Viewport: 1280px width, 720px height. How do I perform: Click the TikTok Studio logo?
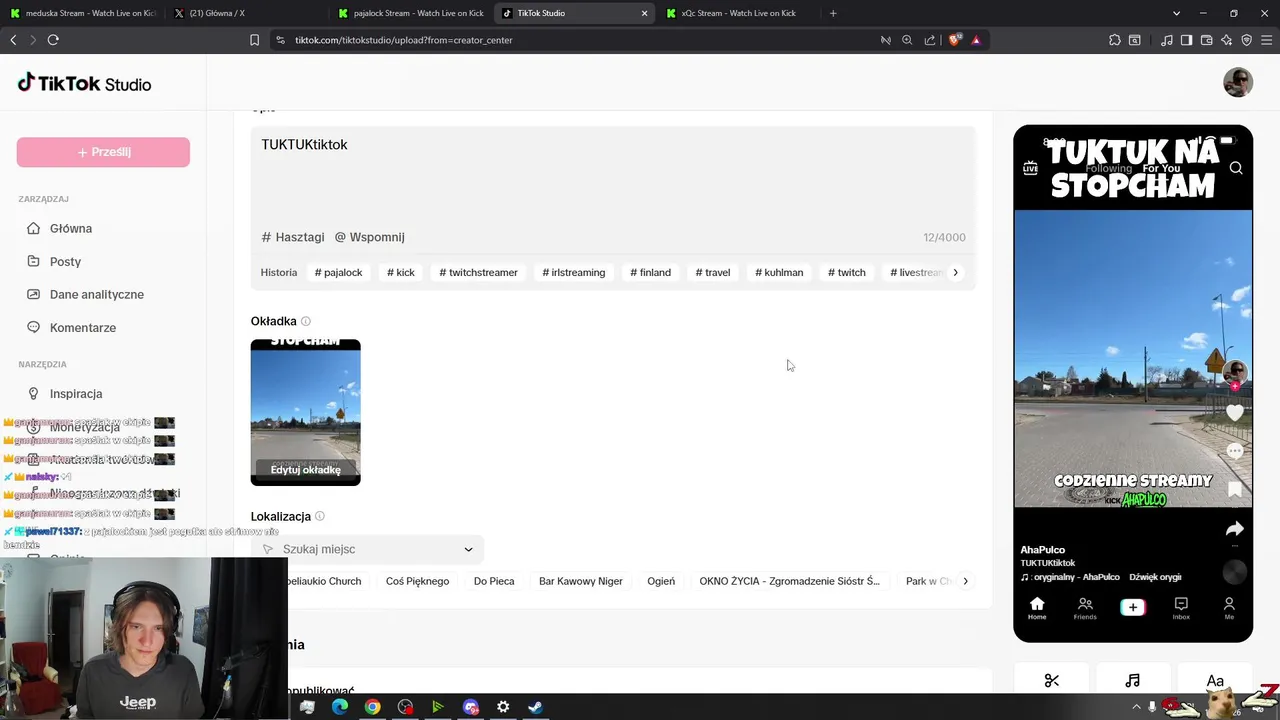(85, 83)
